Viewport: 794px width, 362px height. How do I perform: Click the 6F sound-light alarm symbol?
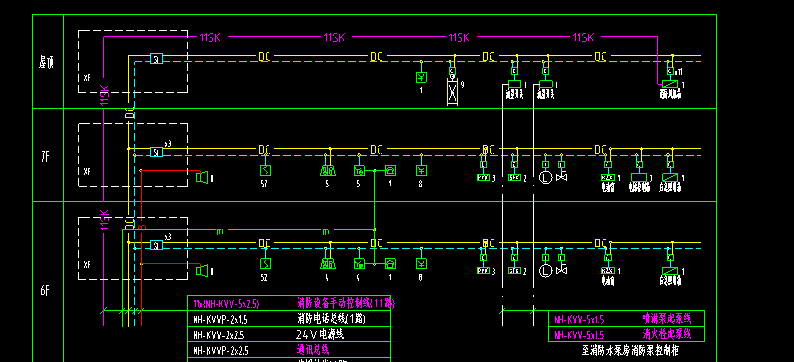pos(328,264)
